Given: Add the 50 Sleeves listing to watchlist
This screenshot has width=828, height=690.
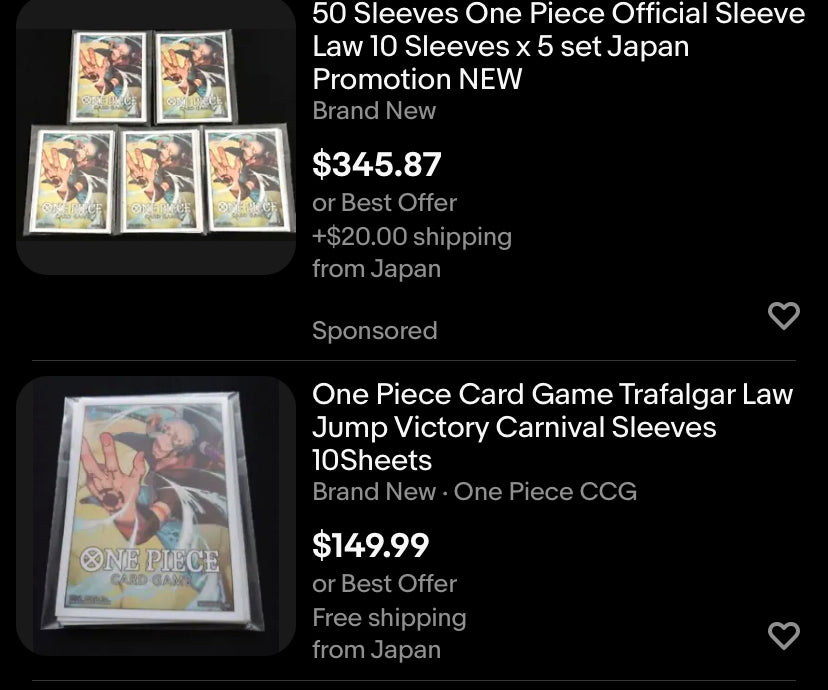Looking at the screenshot, I should click(783, 316).
